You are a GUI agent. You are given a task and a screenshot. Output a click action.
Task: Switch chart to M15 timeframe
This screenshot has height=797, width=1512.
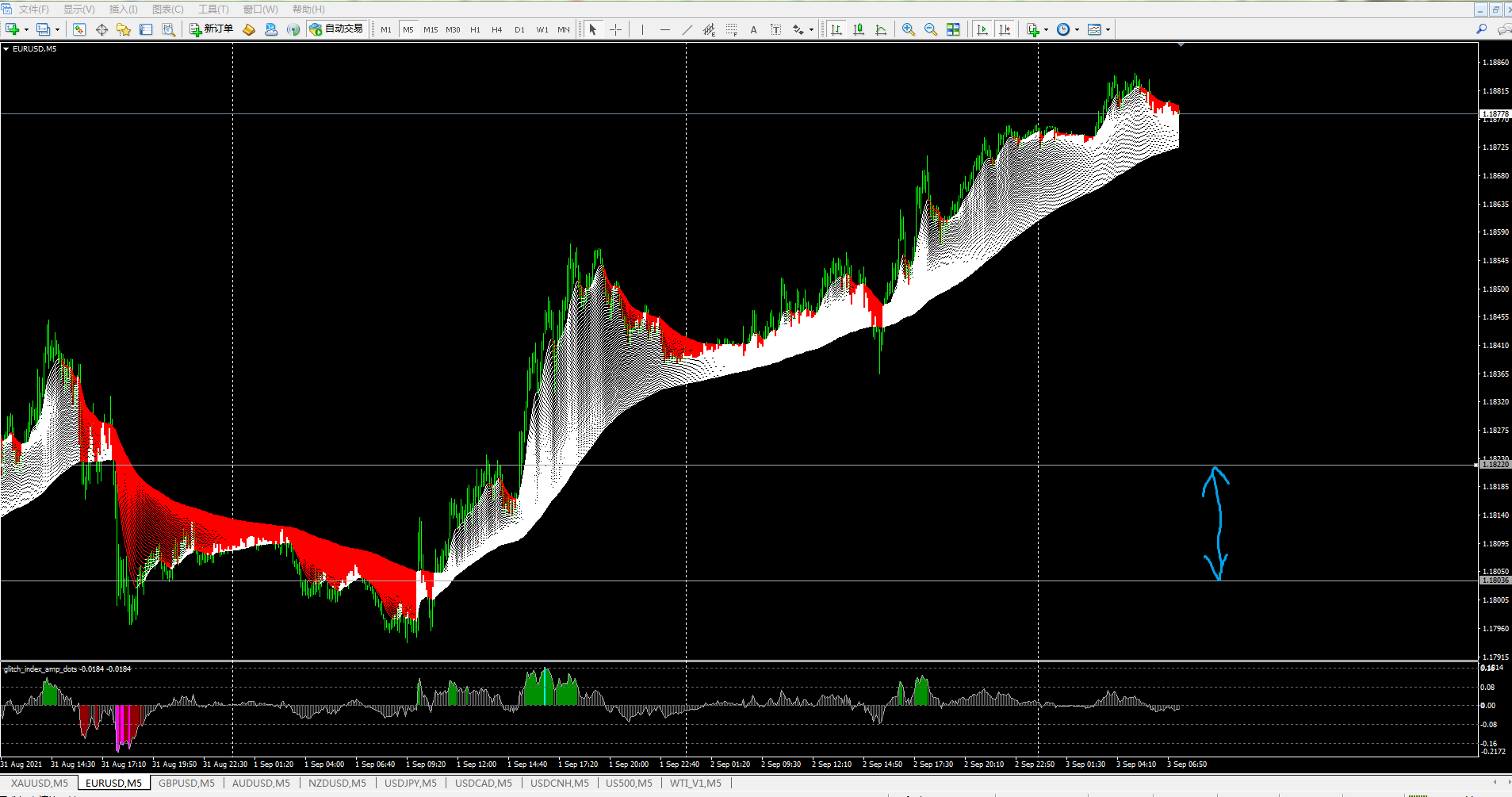431,29
